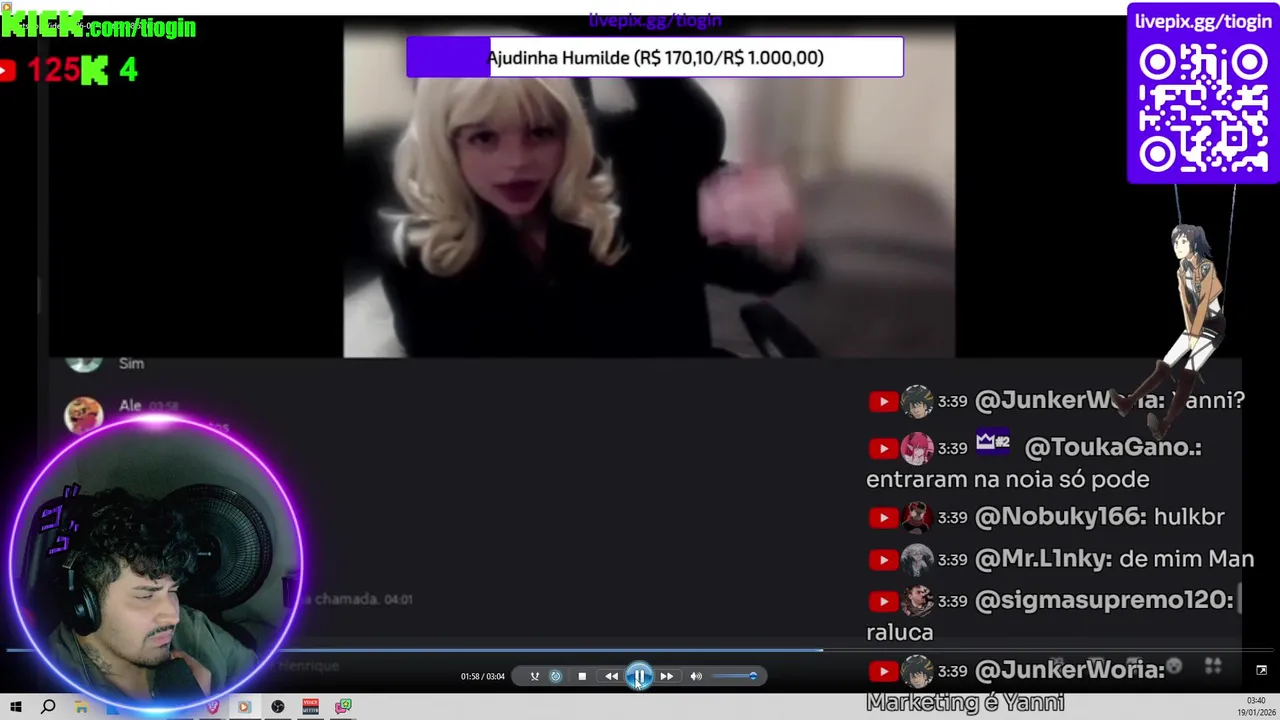Click the chat text 'entraram na noia só pode'

[x=1008, y=480]
